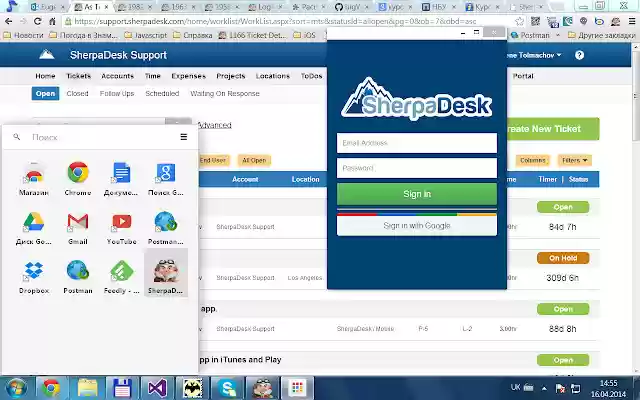Click Create New Ticket button
Viewport: 640px width, 400px height.
(553, 129)
